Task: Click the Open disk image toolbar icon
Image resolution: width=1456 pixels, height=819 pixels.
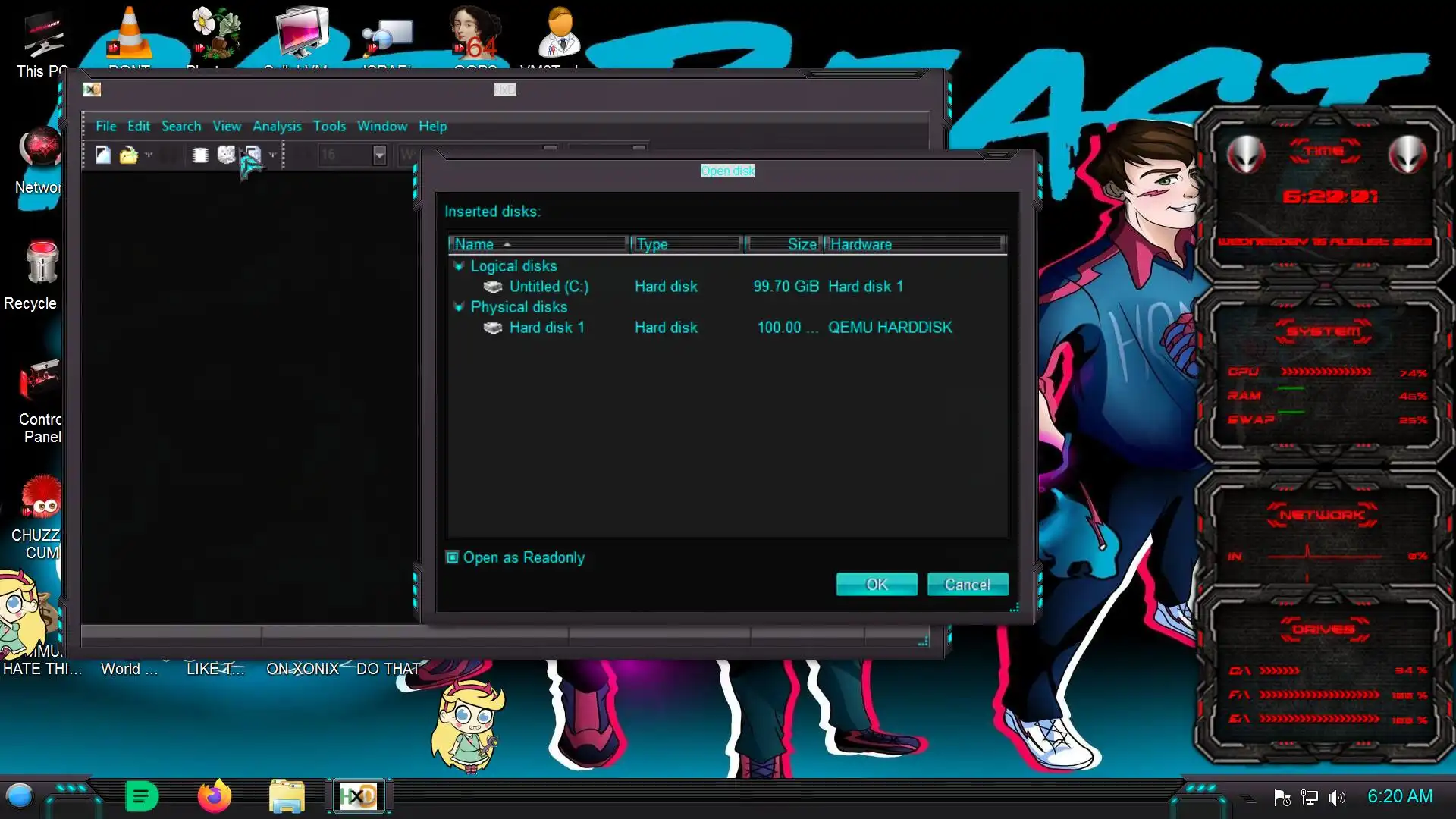Action: pos(253,155)
